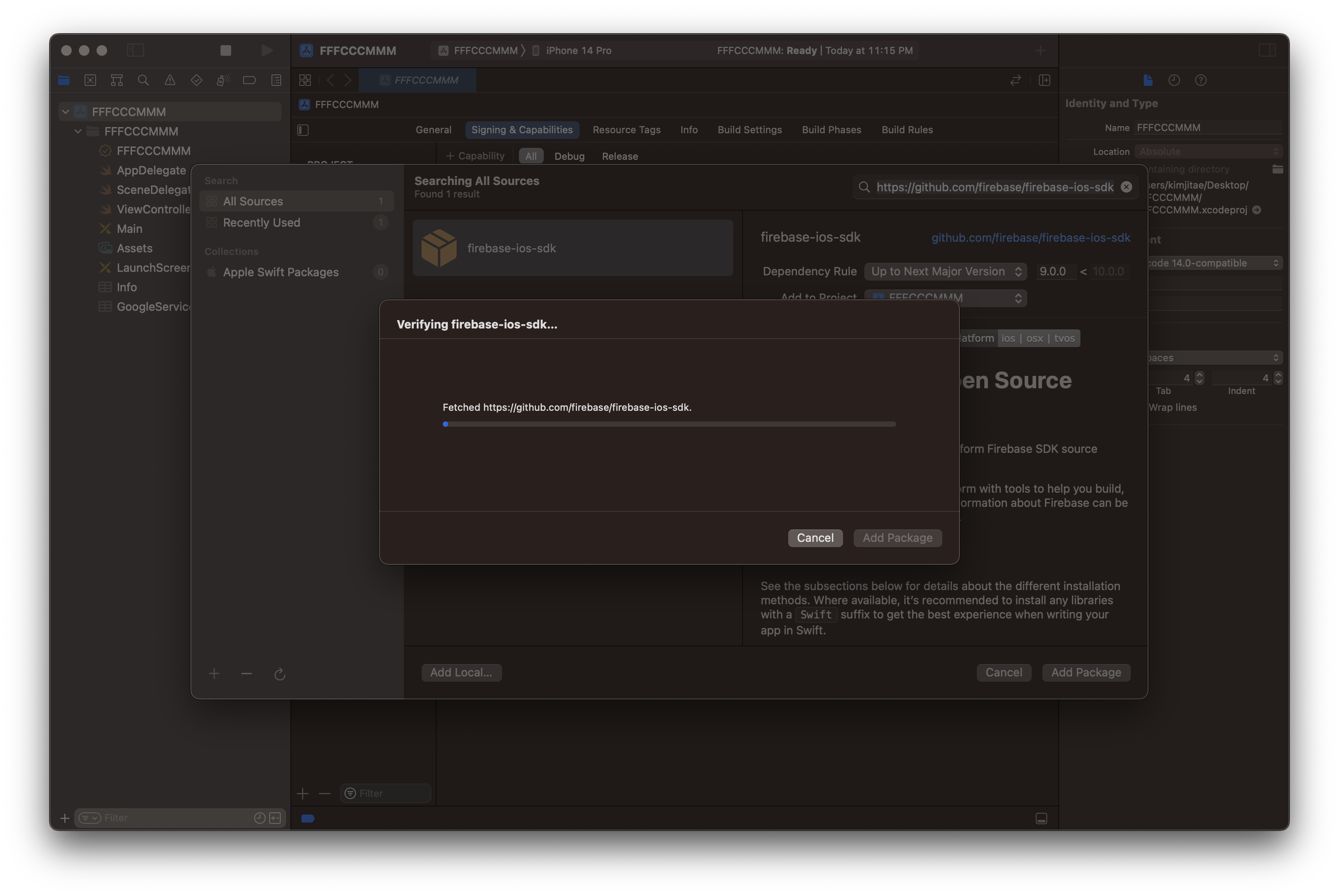The width and height of the screenshot is (1339, 896).
Task: Open github.com/firebase/firebase-ios-sdk link
Action: 1030,238
